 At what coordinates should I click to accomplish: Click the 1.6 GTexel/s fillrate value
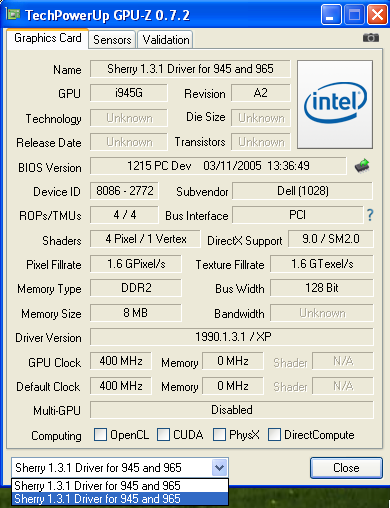322,264
